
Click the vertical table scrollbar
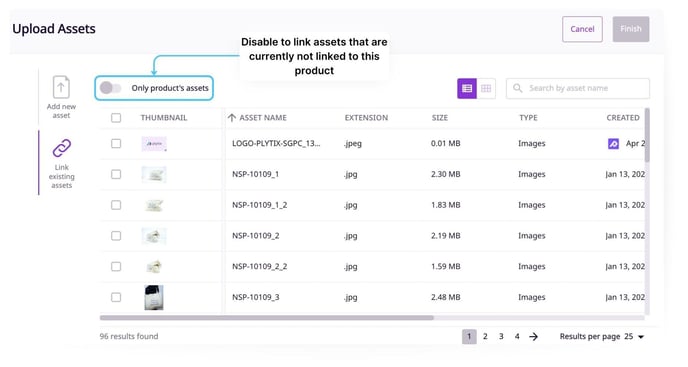[647, 135]
